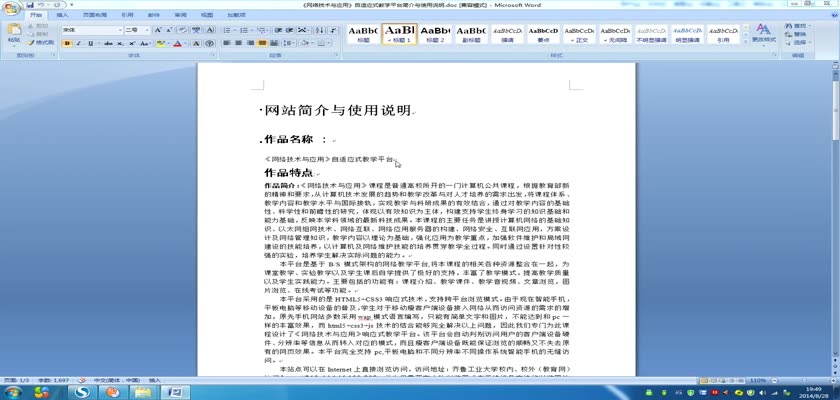
Task: Click 查找 (Find) in the editing group
Action: (799, 26)
